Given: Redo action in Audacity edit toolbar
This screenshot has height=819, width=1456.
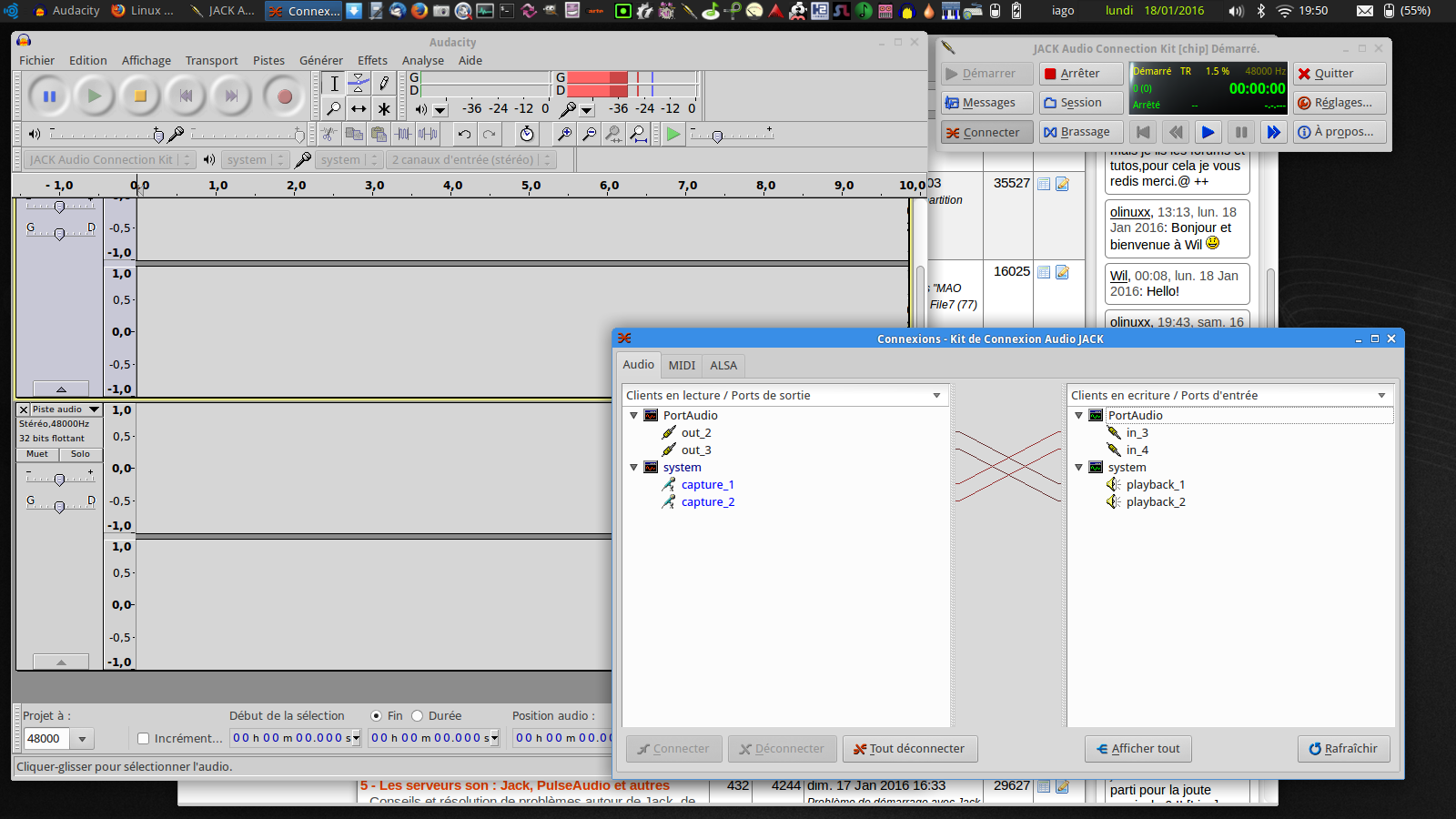Looking at the screenshot, I should pyautogui.click(x=490, y=134).
